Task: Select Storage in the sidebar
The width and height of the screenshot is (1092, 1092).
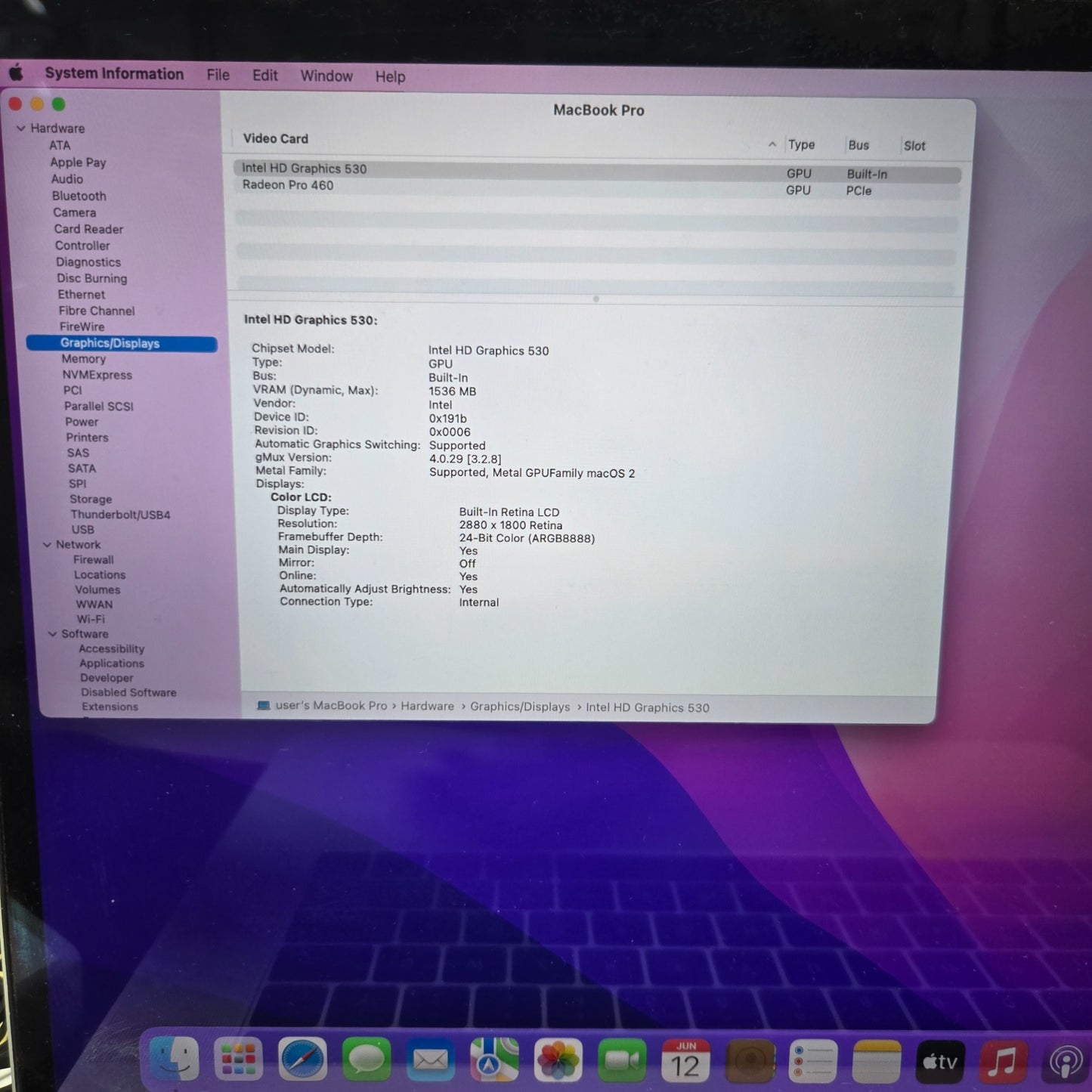Action: 91,500
